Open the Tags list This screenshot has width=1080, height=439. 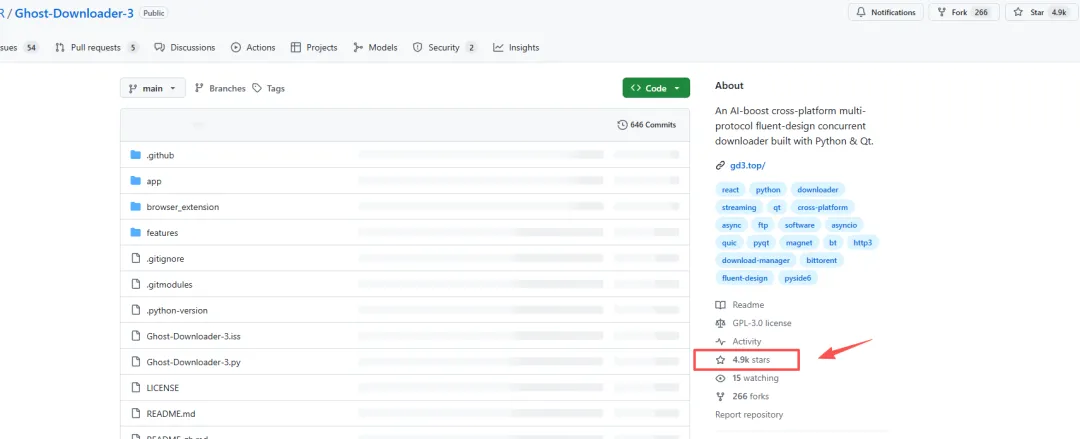click(268, 88)
